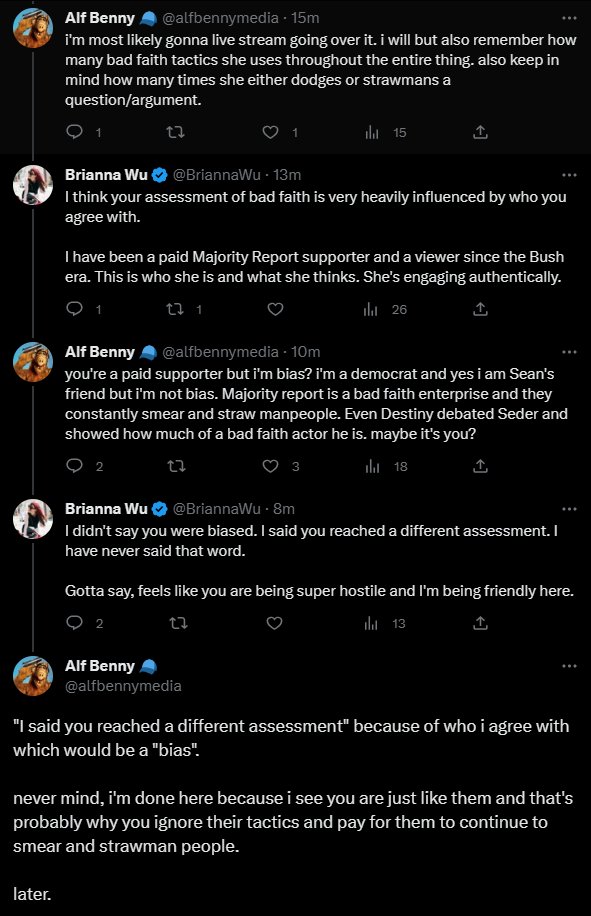Reply to Brianna Wu's 8m tweet

click(x=75, y=623)
